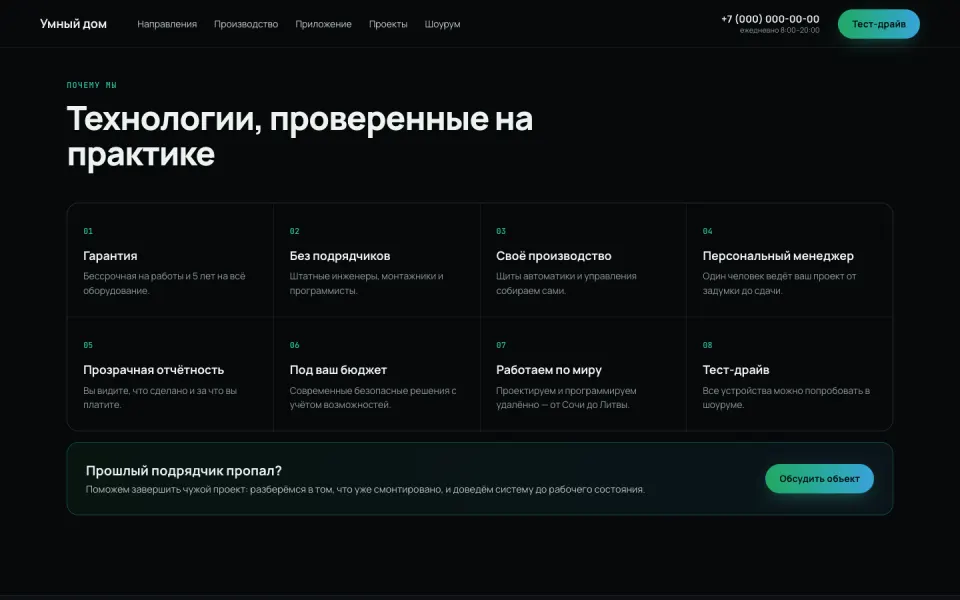960x600 pixels.
Task: Click card number 03 label
Action: coord(501,231)
